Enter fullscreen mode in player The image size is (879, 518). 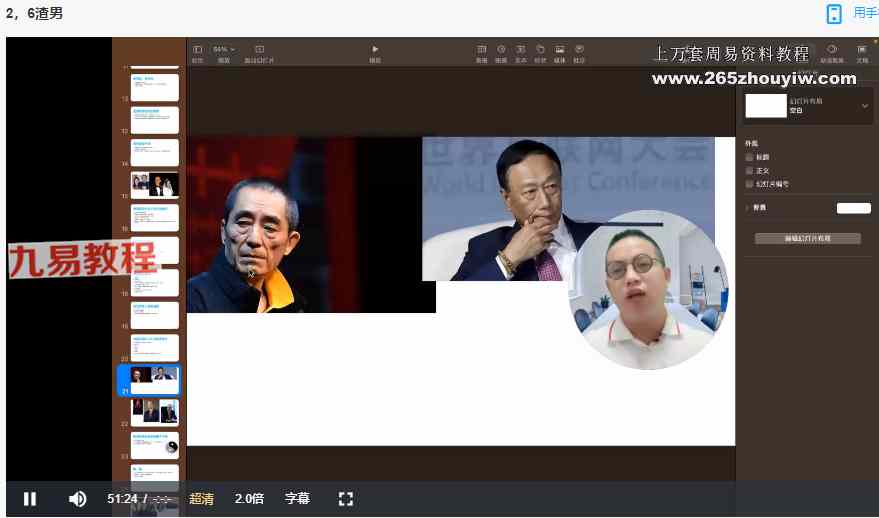coord(346,499)
